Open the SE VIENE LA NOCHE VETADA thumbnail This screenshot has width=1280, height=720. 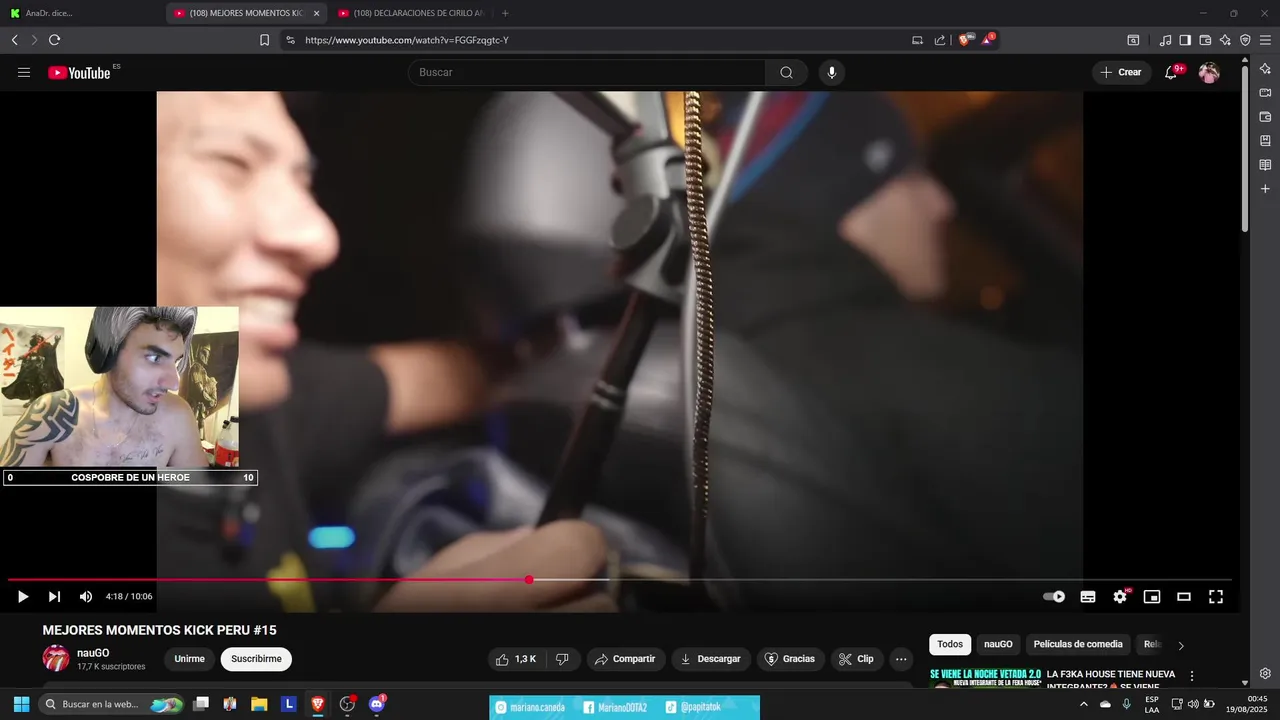985,678
